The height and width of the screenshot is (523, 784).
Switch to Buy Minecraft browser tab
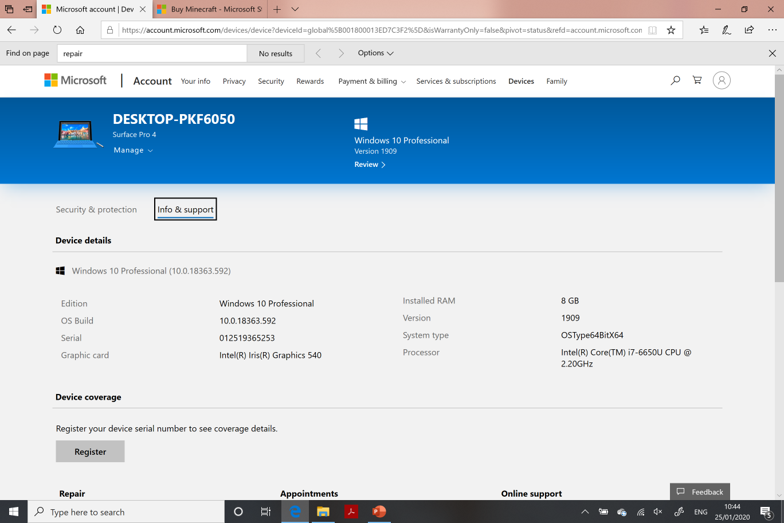[210, 9]
